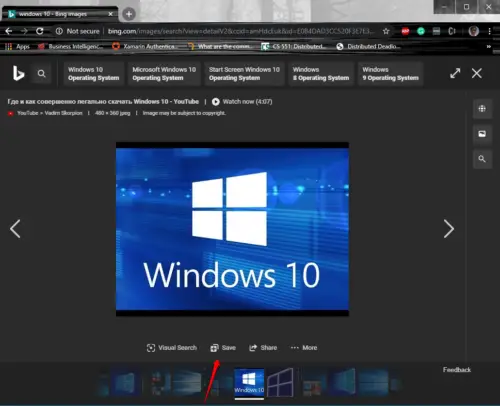Open the green Grammarly extension icon
The width and height of the screenshot is (500, 406).
(421, 31)
